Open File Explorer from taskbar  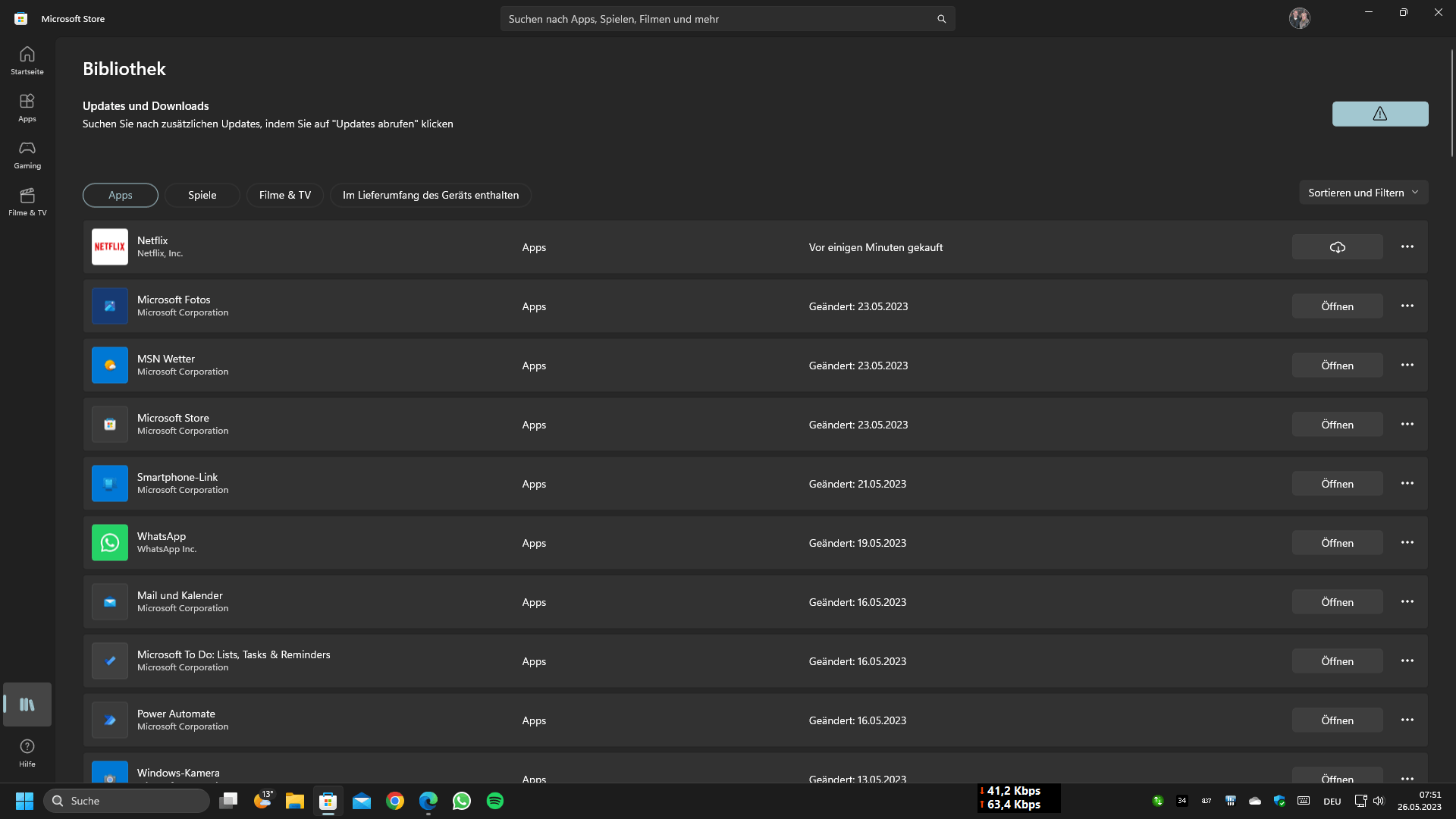coord(295,801)
